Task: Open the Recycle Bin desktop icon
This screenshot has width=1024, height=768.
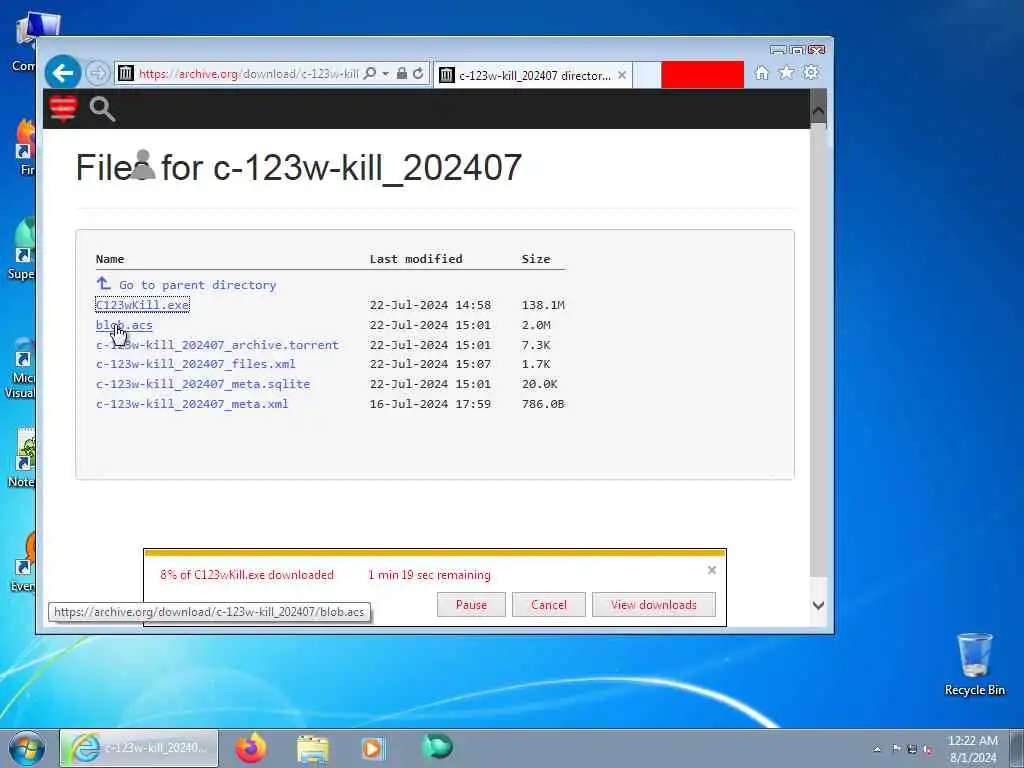Action: click(974, 664)
